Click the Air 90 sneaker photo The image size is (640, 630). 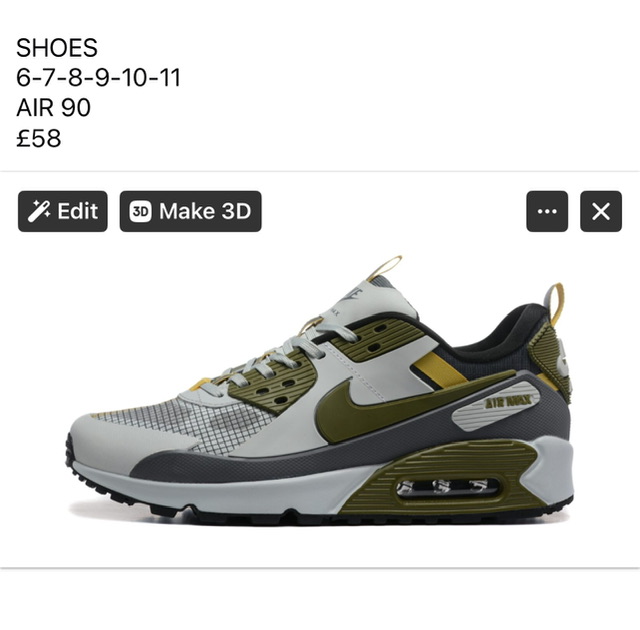tap(320, 391)
